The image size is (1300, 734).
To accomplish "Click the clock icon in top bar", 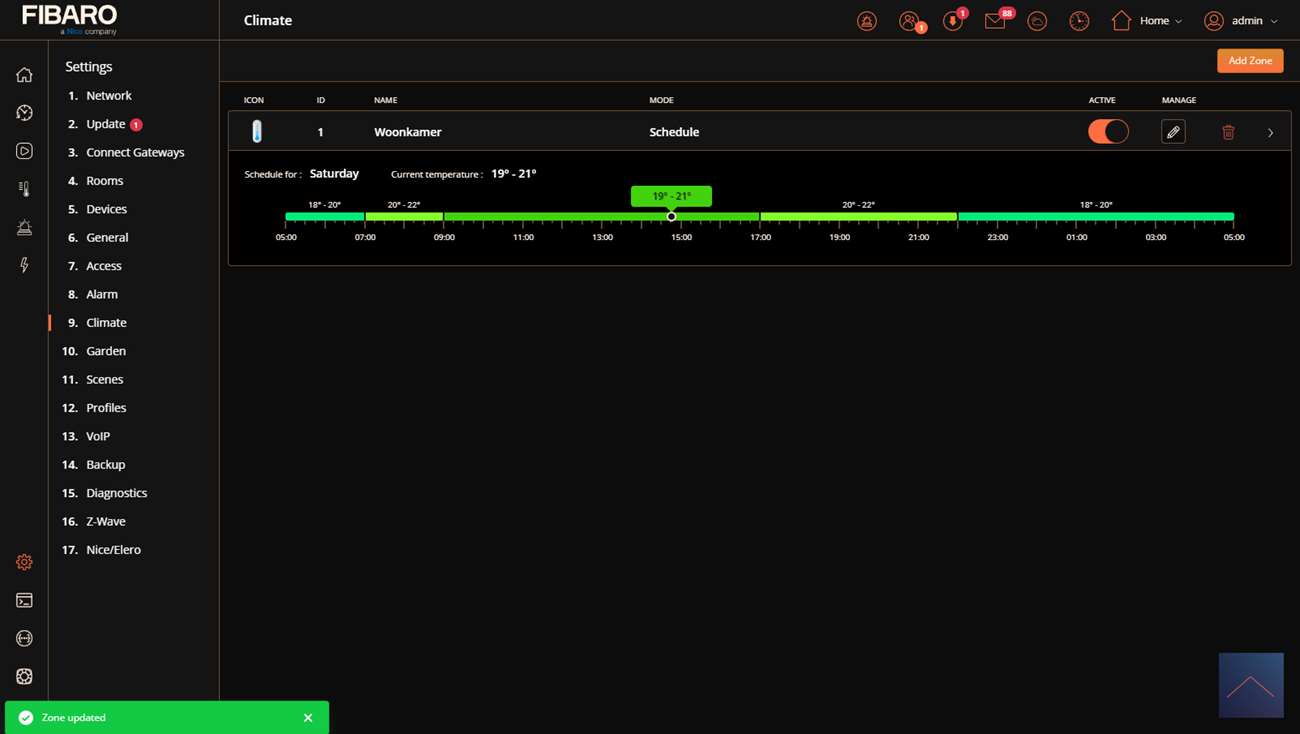I will click(x=1079, y=21).
